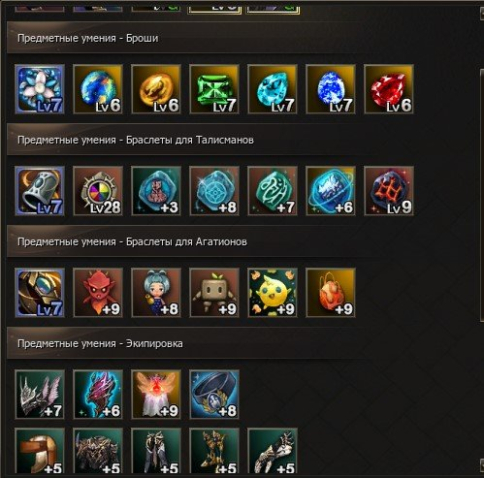The height and width of the screenshot is (478, 484).
Task: Click the blue-haired girl agathion +8
Action: tap(156, 293)
